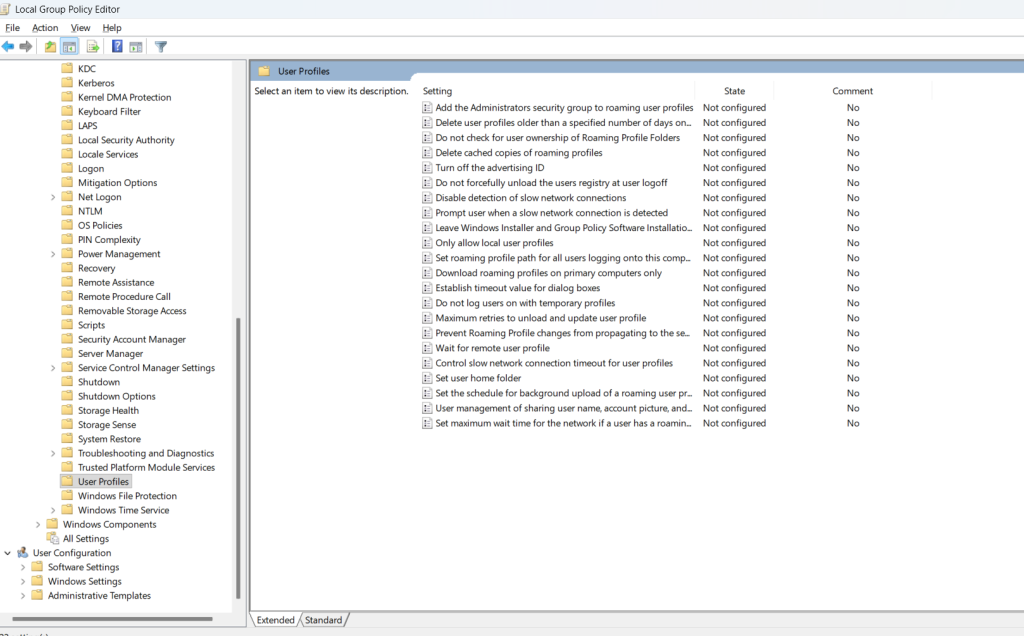Open the View menu
1024x636 pixels.
tap(80, 28)
